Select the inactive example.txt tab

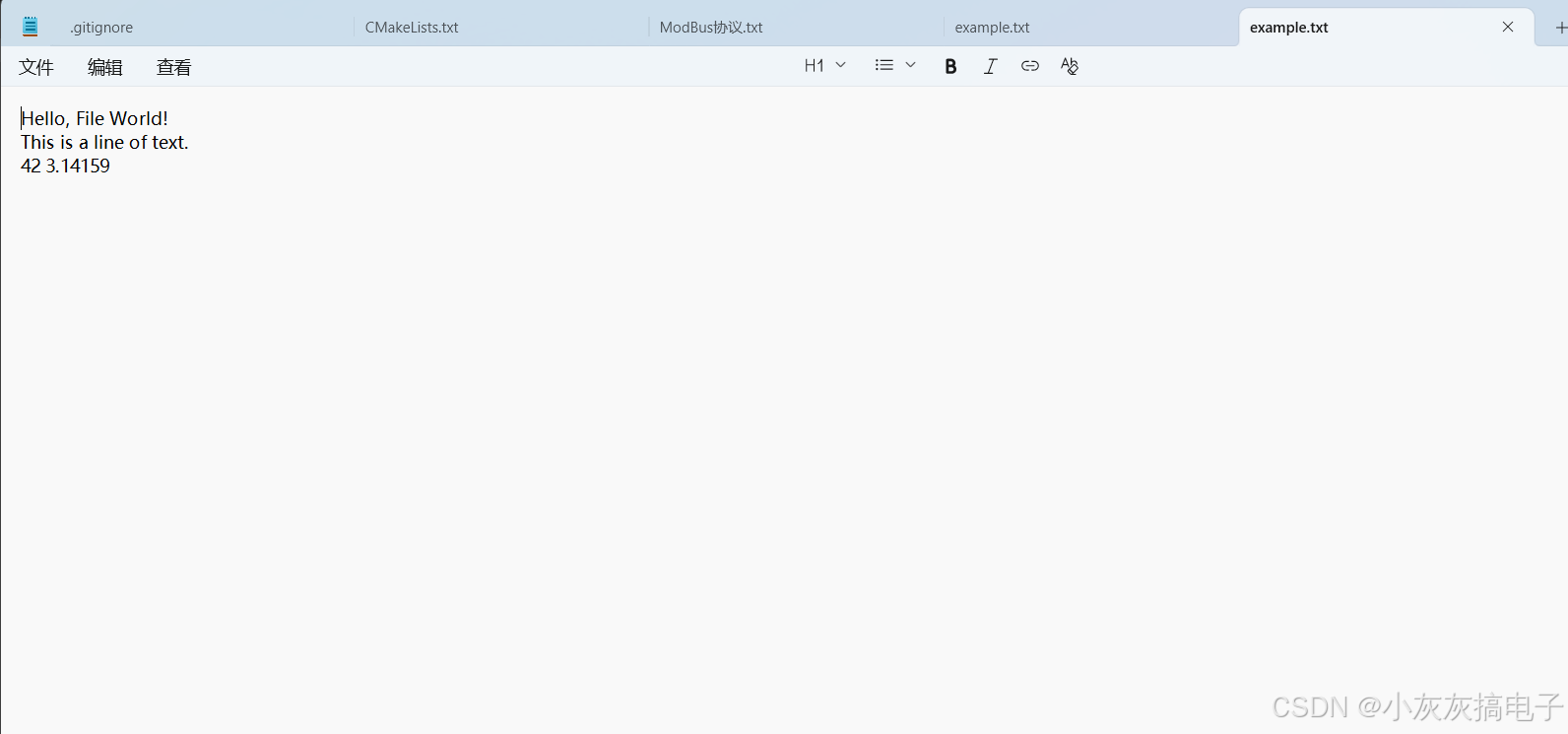1090,28
